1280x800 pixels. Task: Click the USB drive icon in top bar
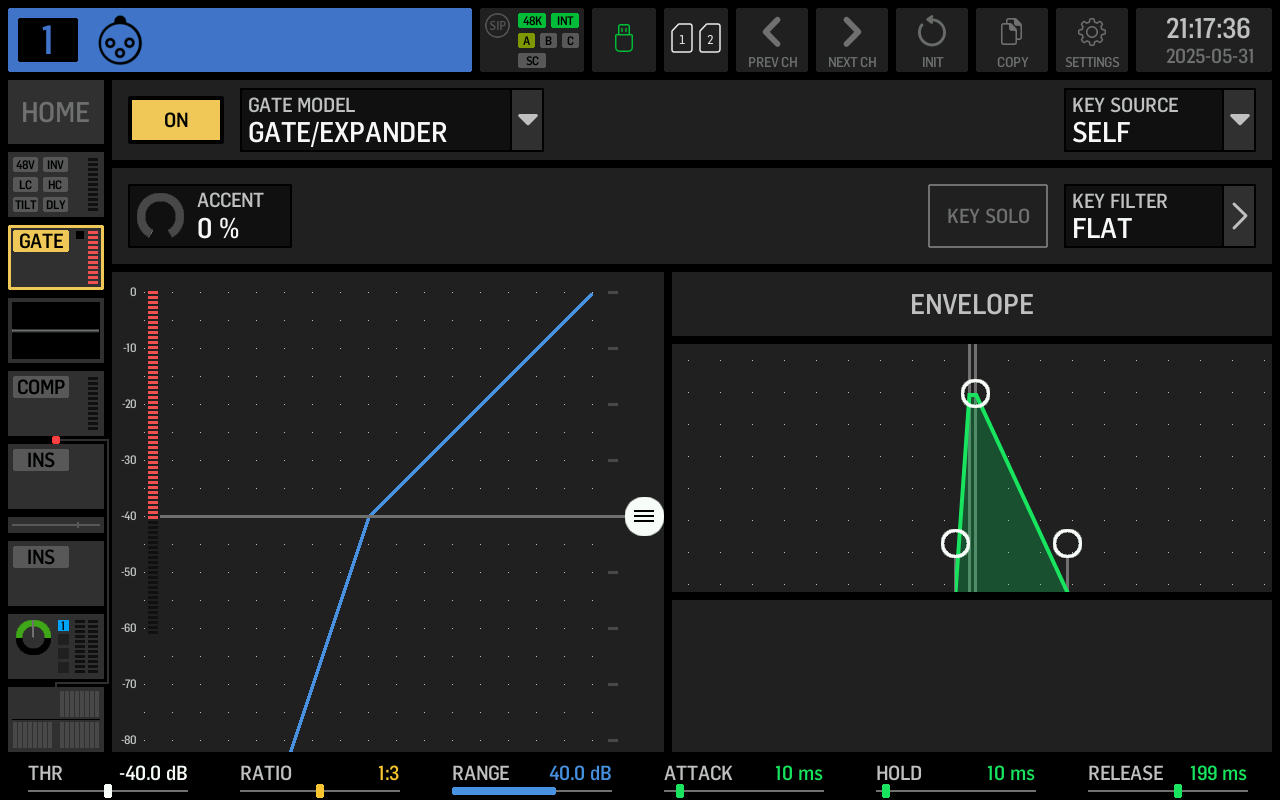tap(623, 40)
